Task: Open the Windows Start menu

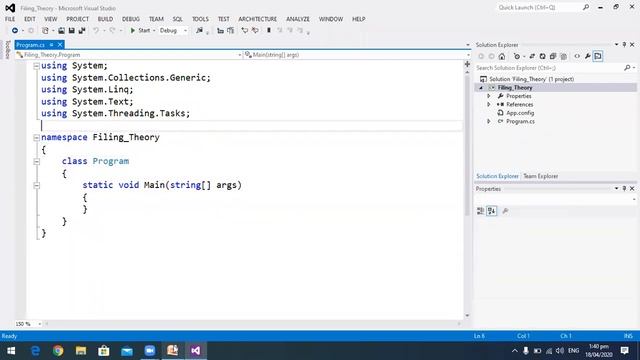Action: click(x=11, y=351)
